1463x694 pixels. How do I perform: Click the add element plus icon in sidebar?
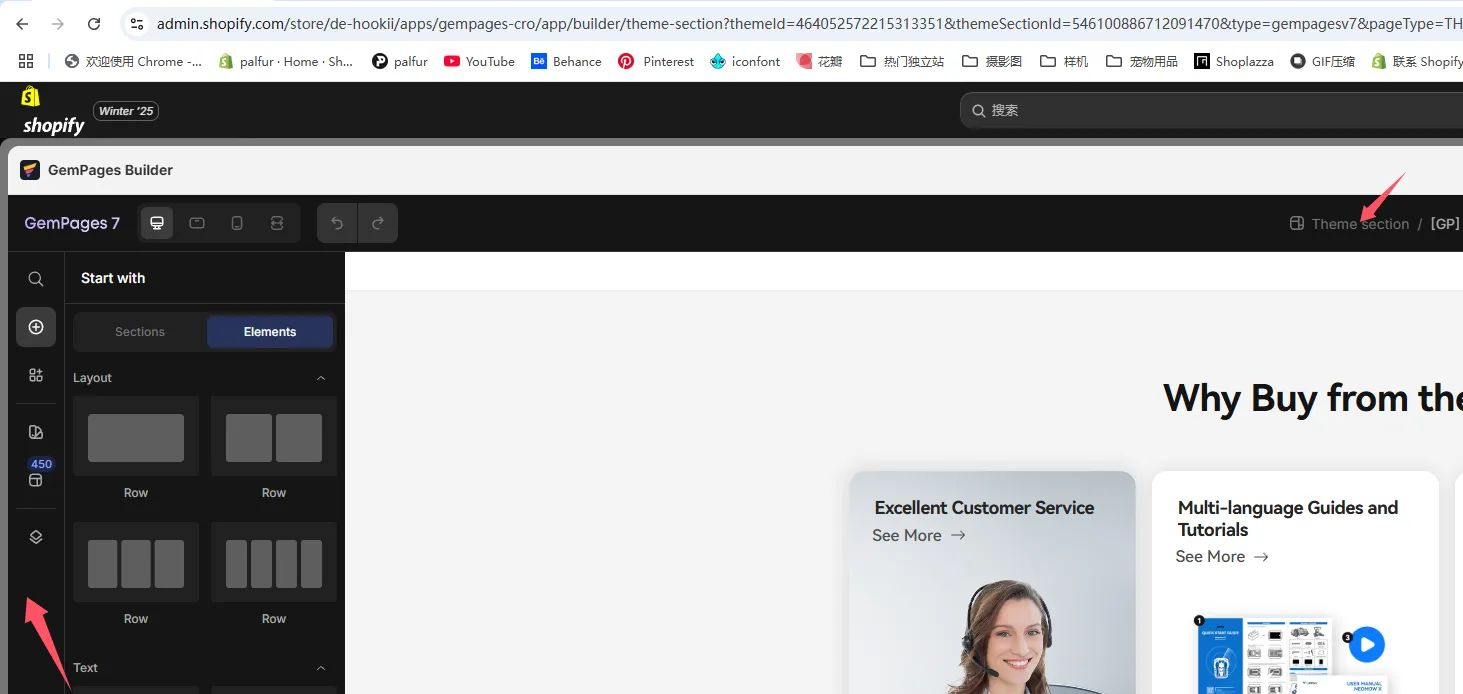(x=36, y=327)
